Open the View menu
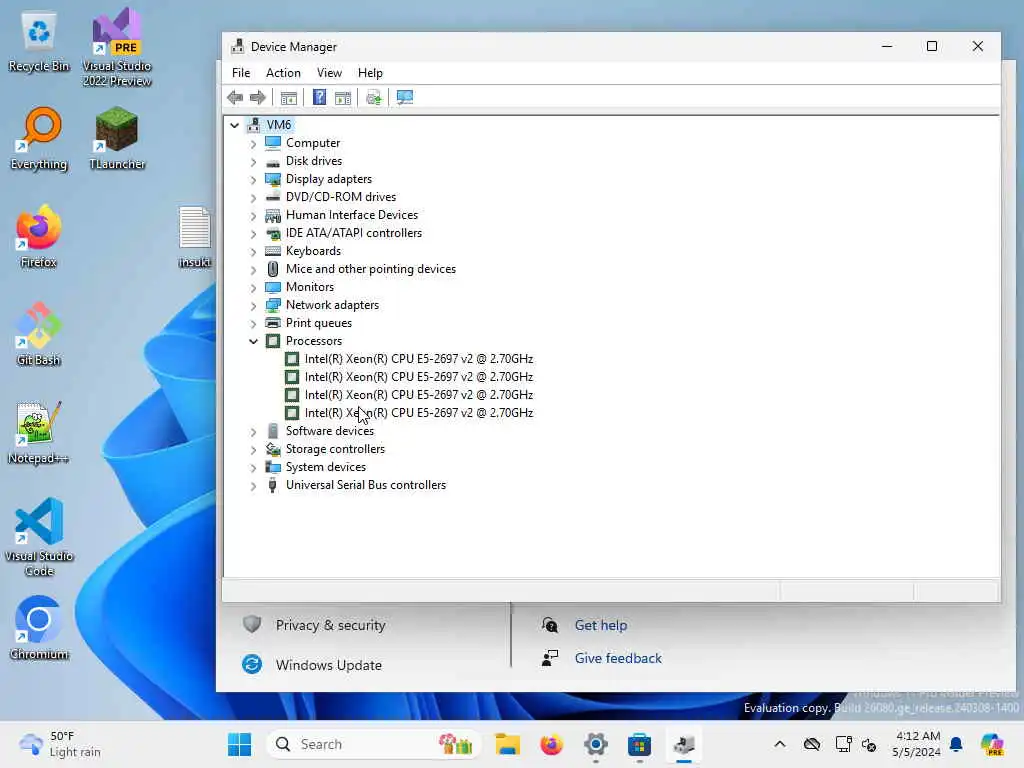 (329, 72)
